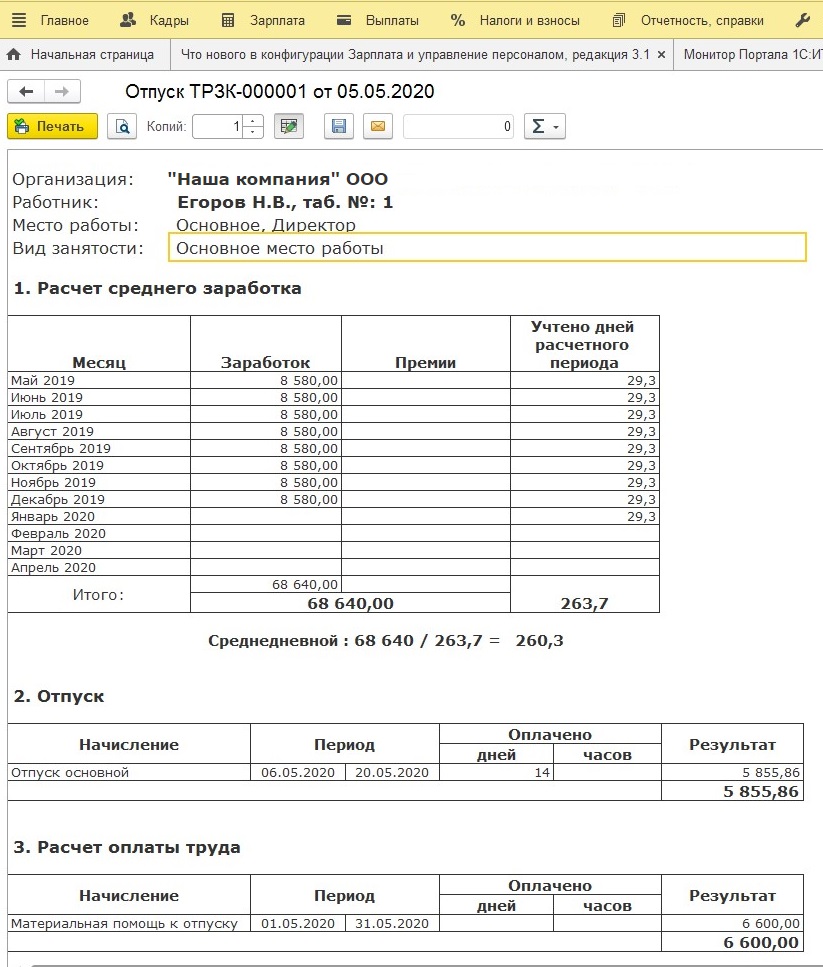The image size is (823, 967).
Task: Open print preview magnifier icon
Action: click(122, 126)
